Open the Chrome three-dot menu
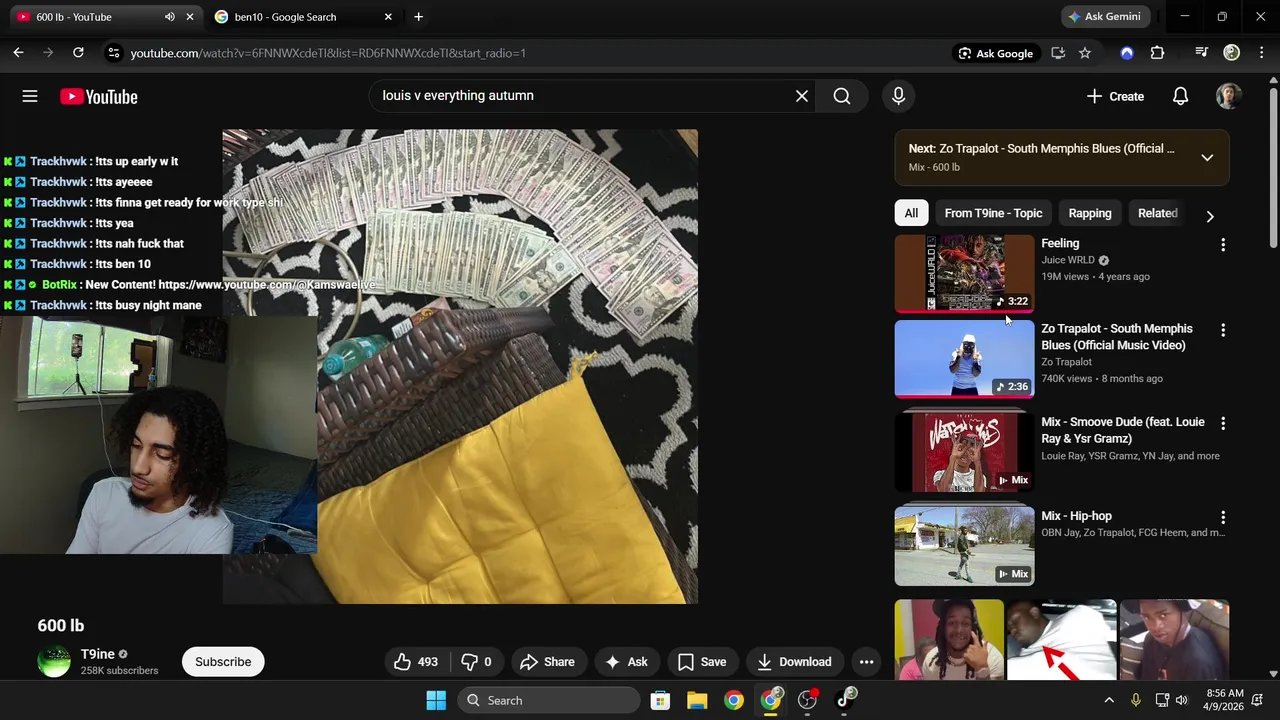The image size is (1280, 720). tap(1261, 53)
